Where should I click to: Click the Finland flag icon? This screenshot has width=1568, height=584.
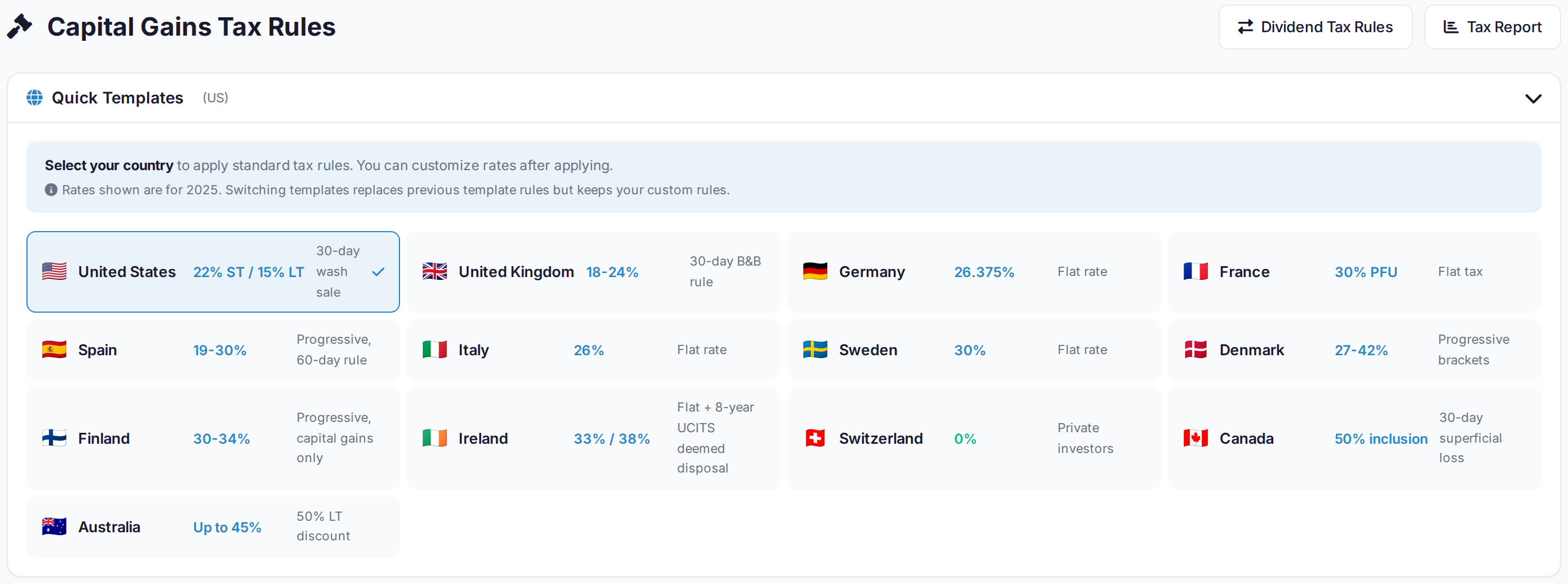tap(54, 438)
